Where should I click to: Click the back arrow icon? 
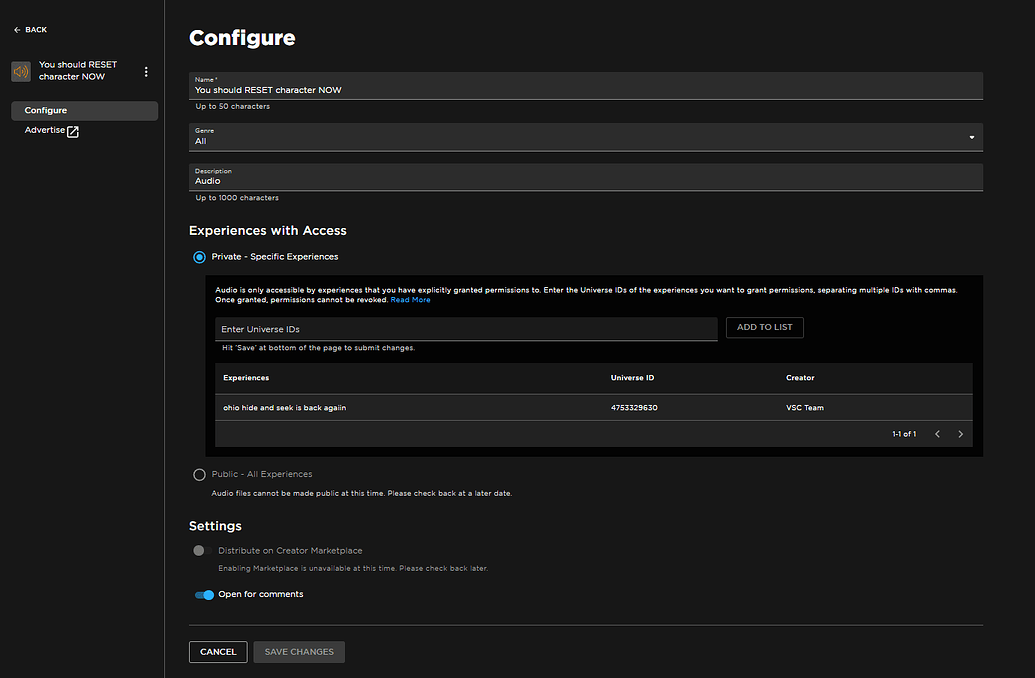point(17,30)
